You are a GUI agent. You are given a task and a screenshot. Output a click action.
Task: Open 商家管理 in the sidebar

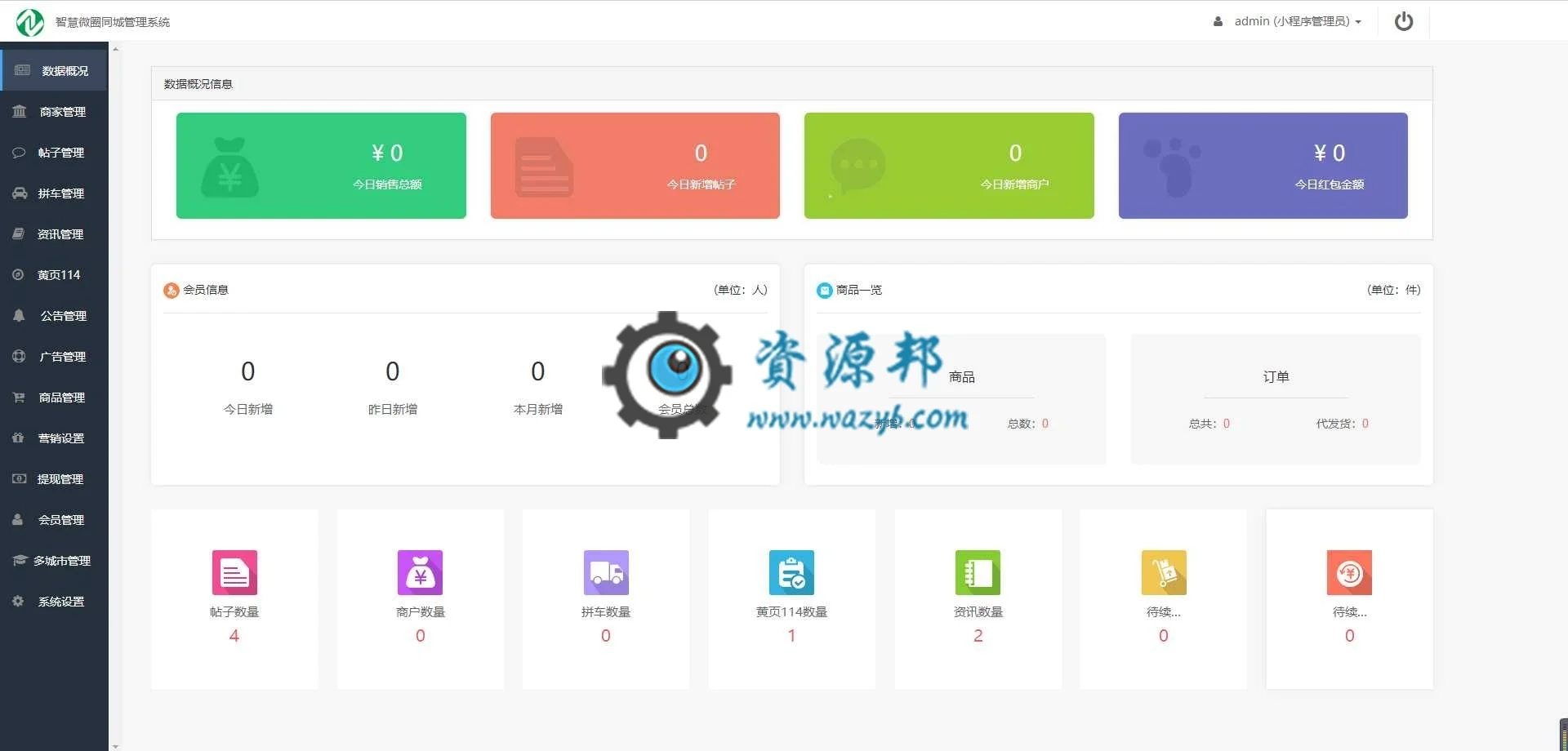[54, 112]
